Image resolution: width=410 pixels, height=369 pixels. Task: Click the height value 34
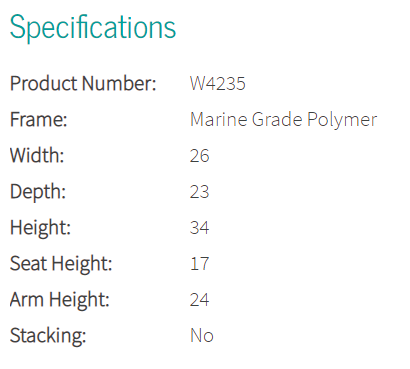199,228
